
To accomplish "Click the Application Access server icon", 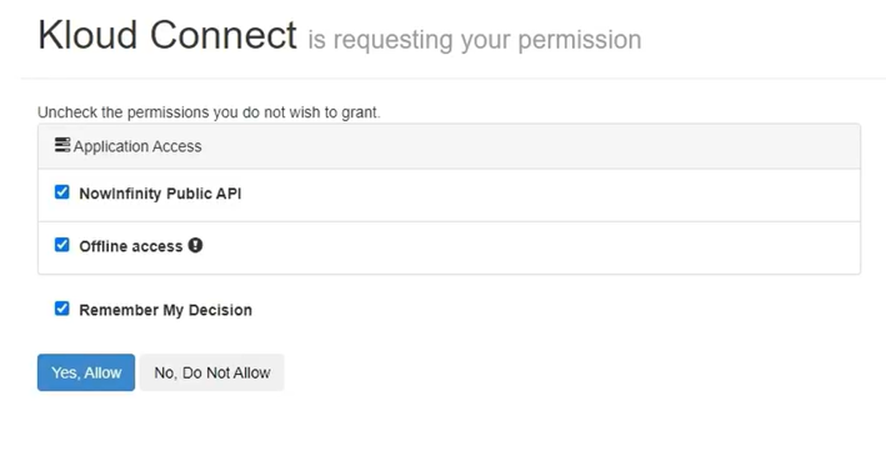I will click(62, 146).
